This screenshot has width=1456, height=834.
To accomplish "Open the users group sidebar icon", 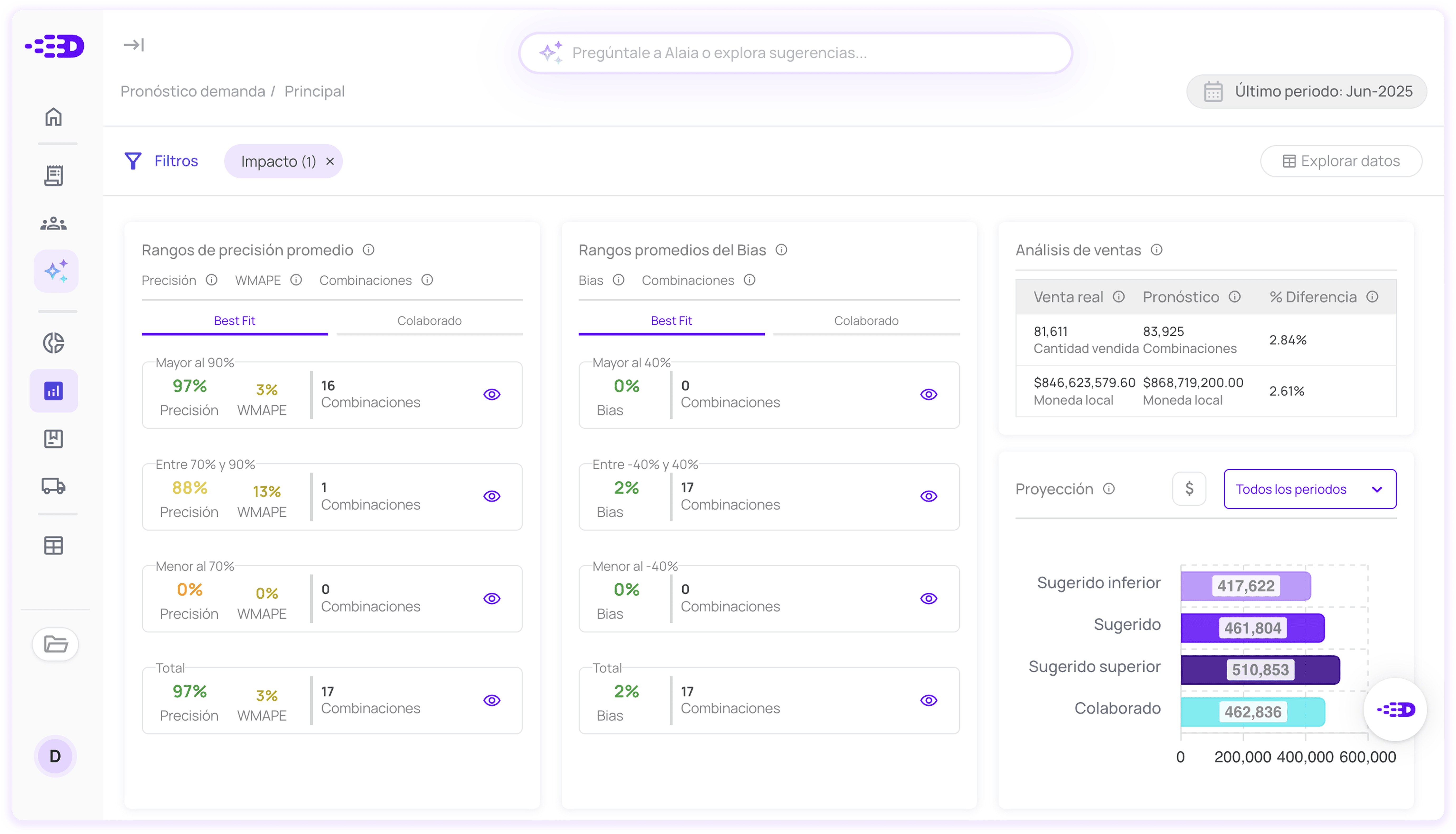I will coord(53,223).
